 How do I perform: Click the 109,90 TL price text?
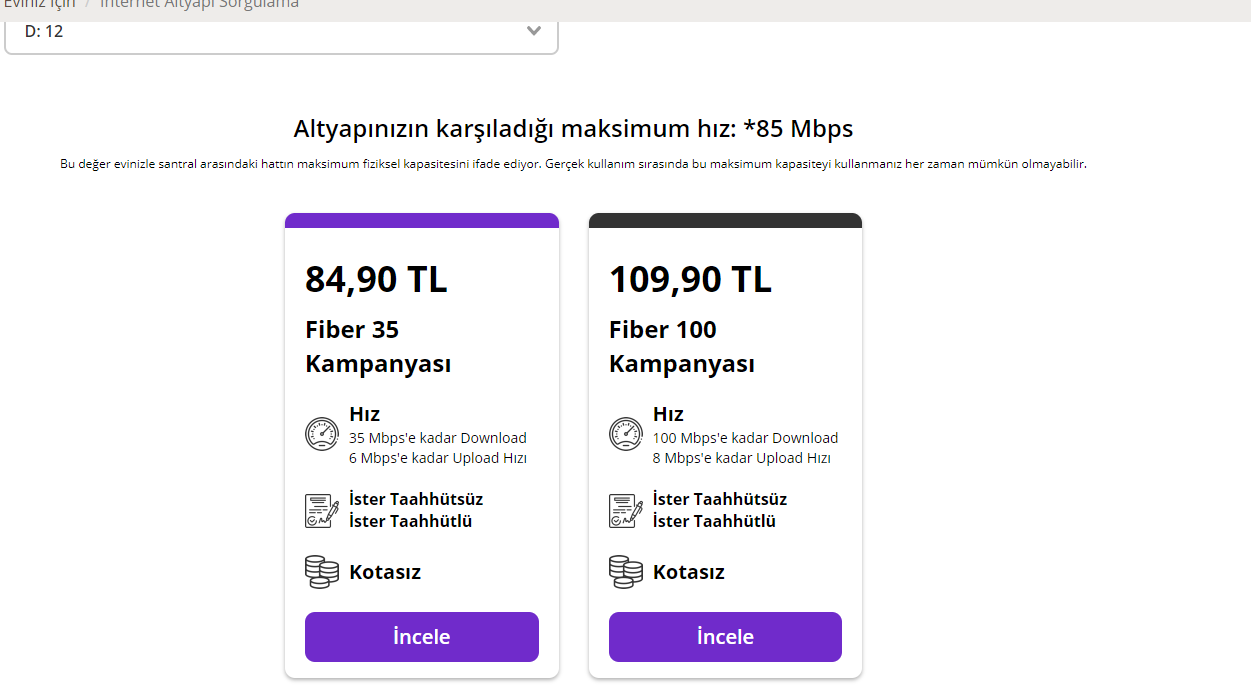pyautogui.click(x=690, y=280)
